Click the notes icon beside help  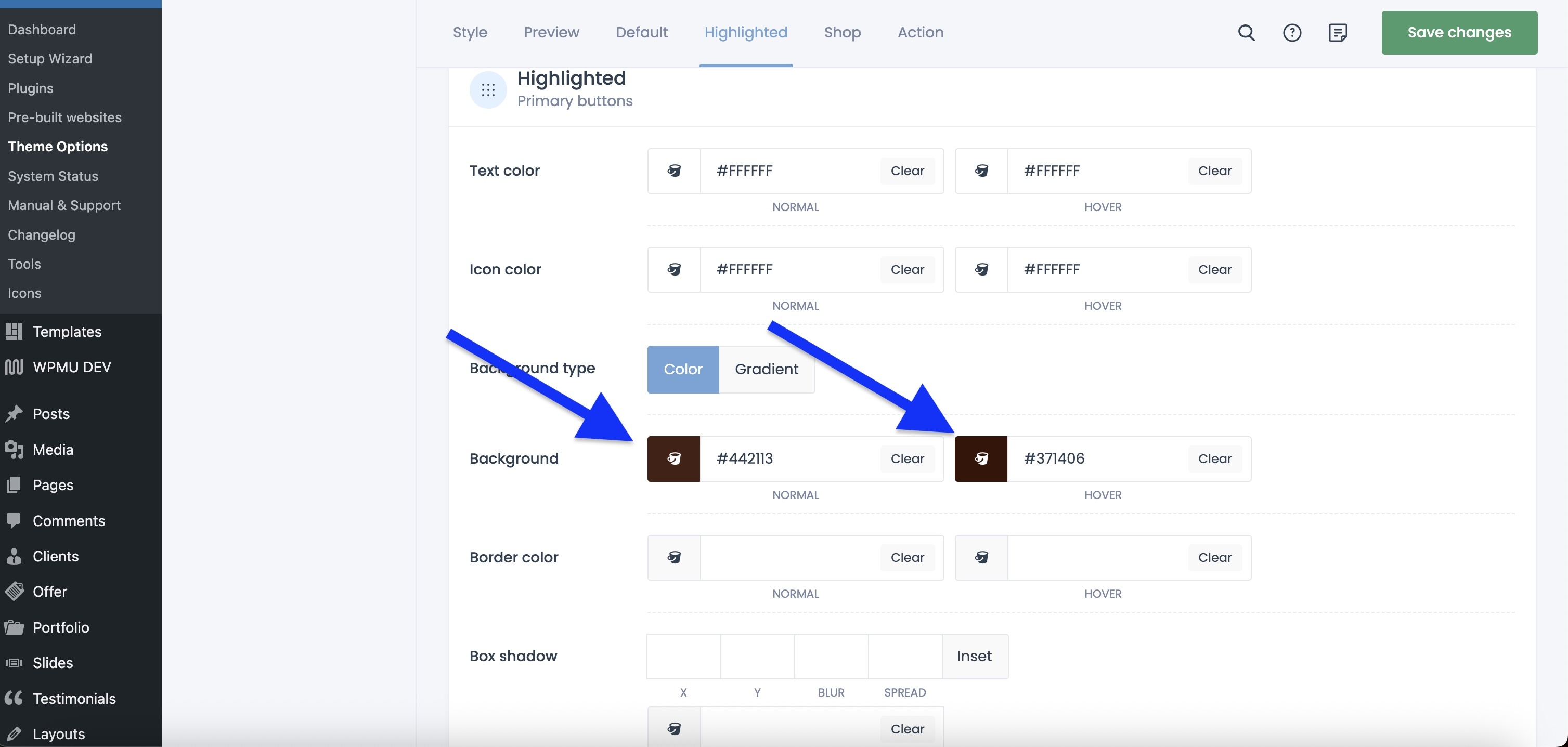click(1337, 32)
